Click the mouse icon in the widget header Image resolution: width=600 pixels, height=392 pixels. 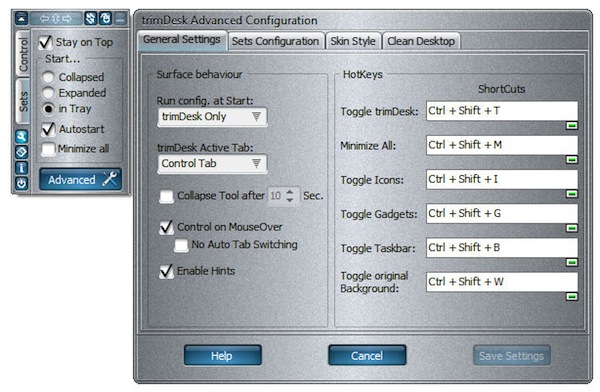[105, 18]
